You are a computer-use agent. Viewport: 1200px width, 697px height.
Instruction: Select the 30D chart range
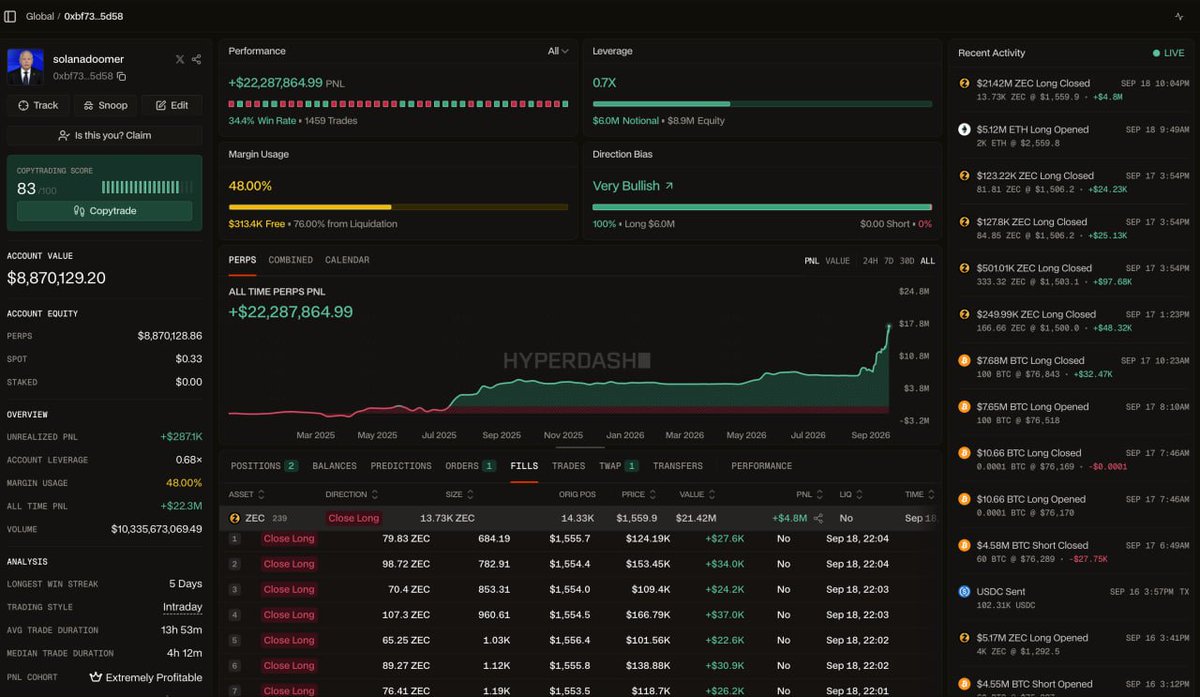[x=907, y=261]
